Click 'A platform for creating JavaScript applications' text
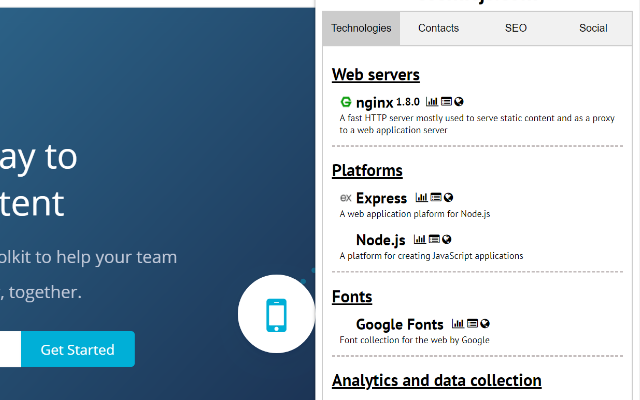This screenshot has width=640, height=400. click(x=431, y=256)
